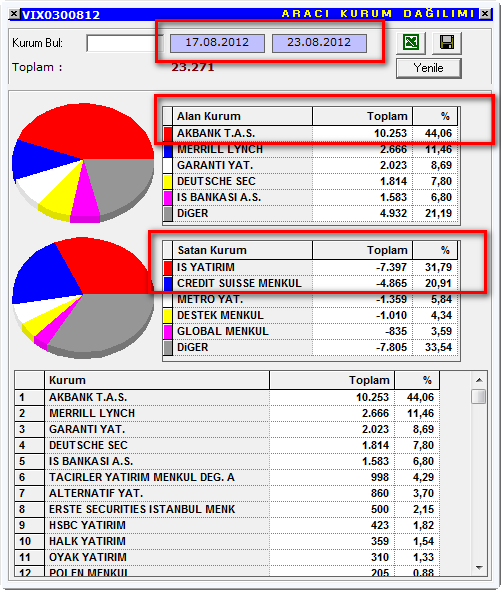The image size is (501, 590).
Task: Click yellow swatch beside DEUTSCHE SEC
Action: [168, 182]
